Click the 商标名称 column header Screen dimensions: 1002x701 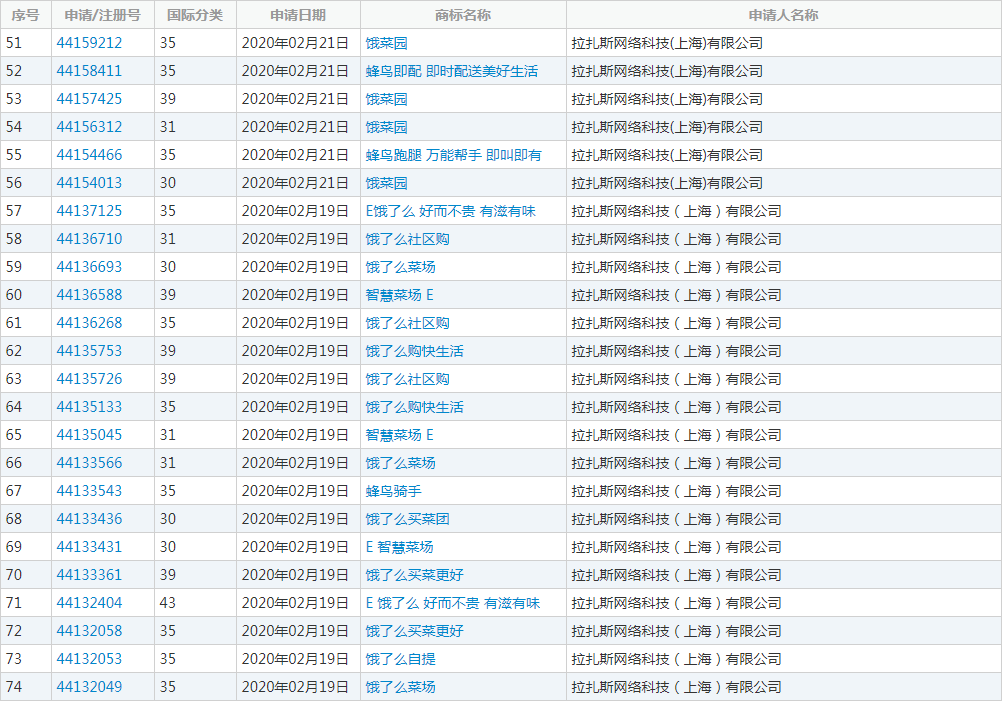coord(463,15)
